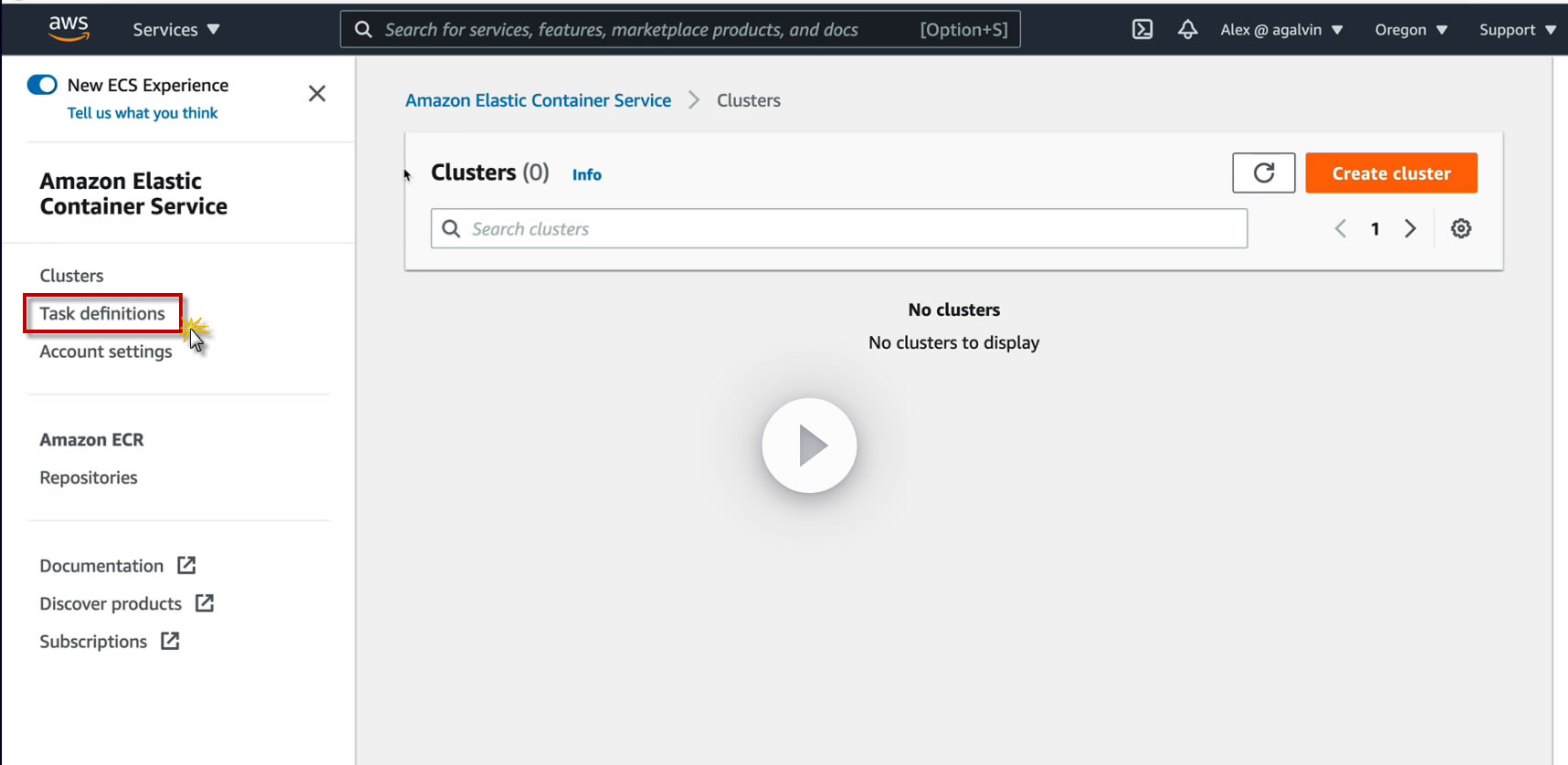Open Account settings in the sidebar
Screen dimensions: 1568x765
click(106, 351)
